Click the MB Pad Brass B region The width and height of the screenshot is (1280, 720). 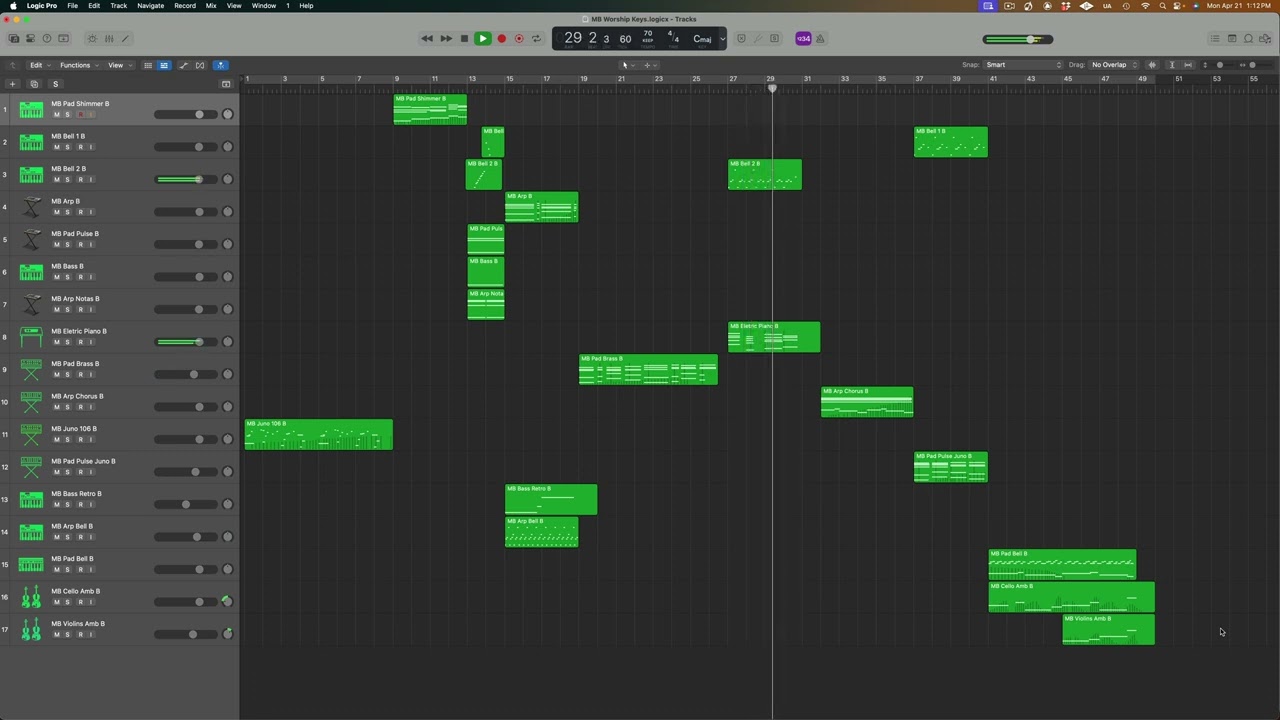pyautogui.click(x=648, y=370)
